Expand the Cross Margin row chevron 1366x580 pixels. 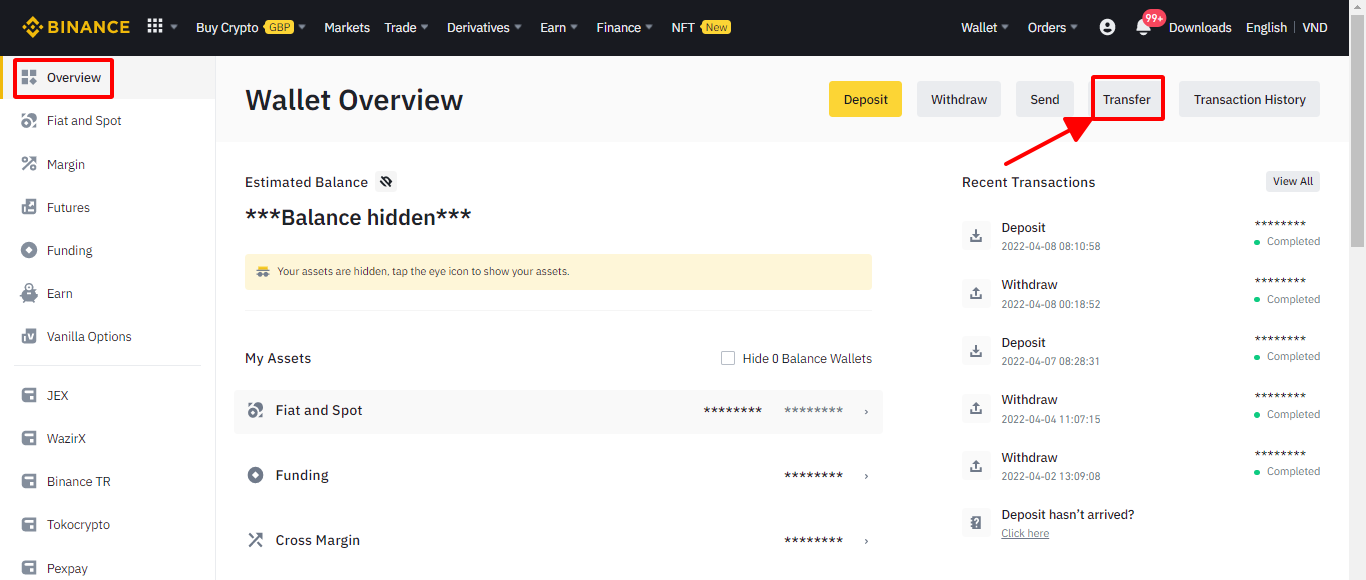pyautogui.click(x=866, y=541)
